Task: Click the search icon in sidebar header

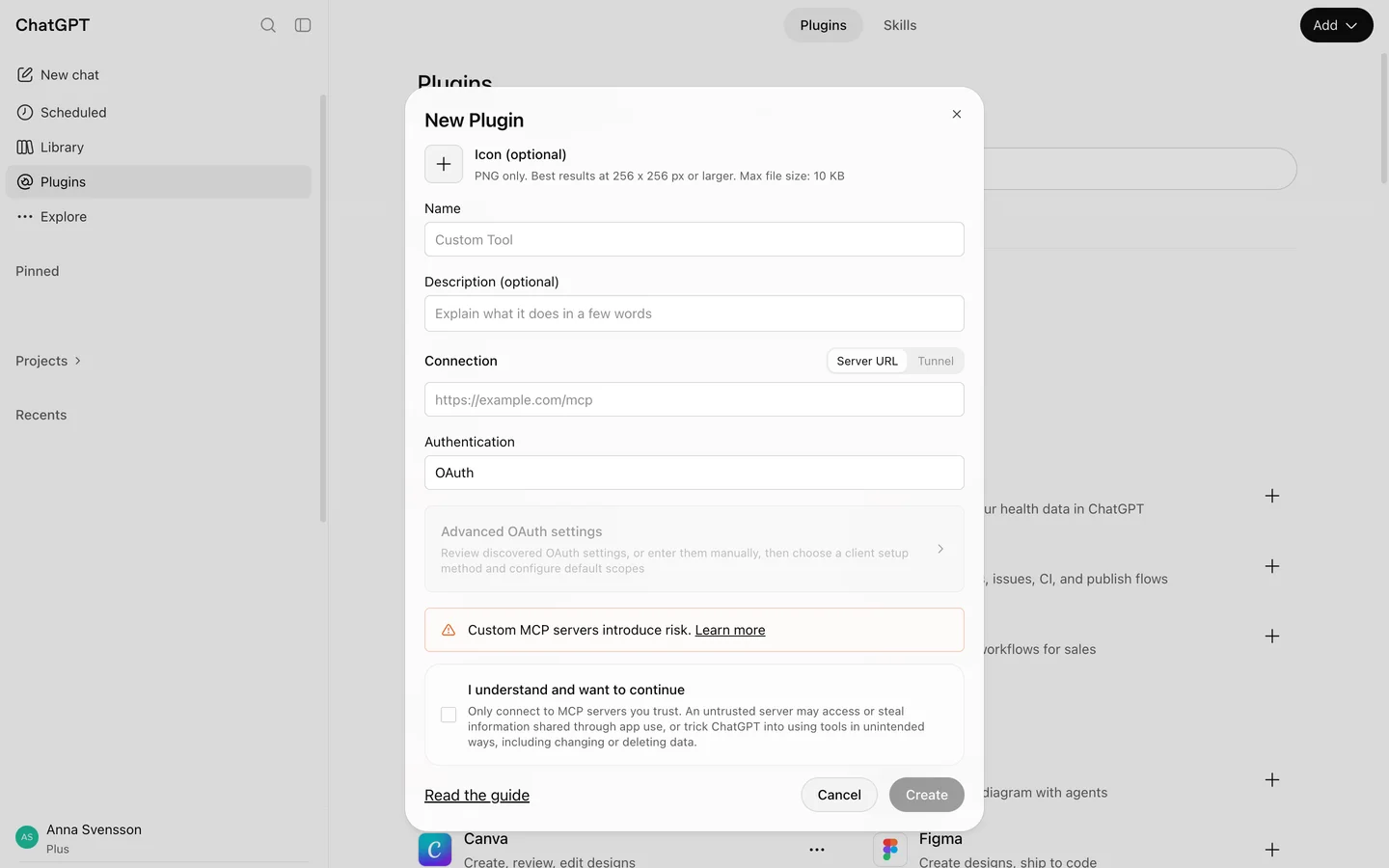Action: pyautogui.click(x=268, y=25)
